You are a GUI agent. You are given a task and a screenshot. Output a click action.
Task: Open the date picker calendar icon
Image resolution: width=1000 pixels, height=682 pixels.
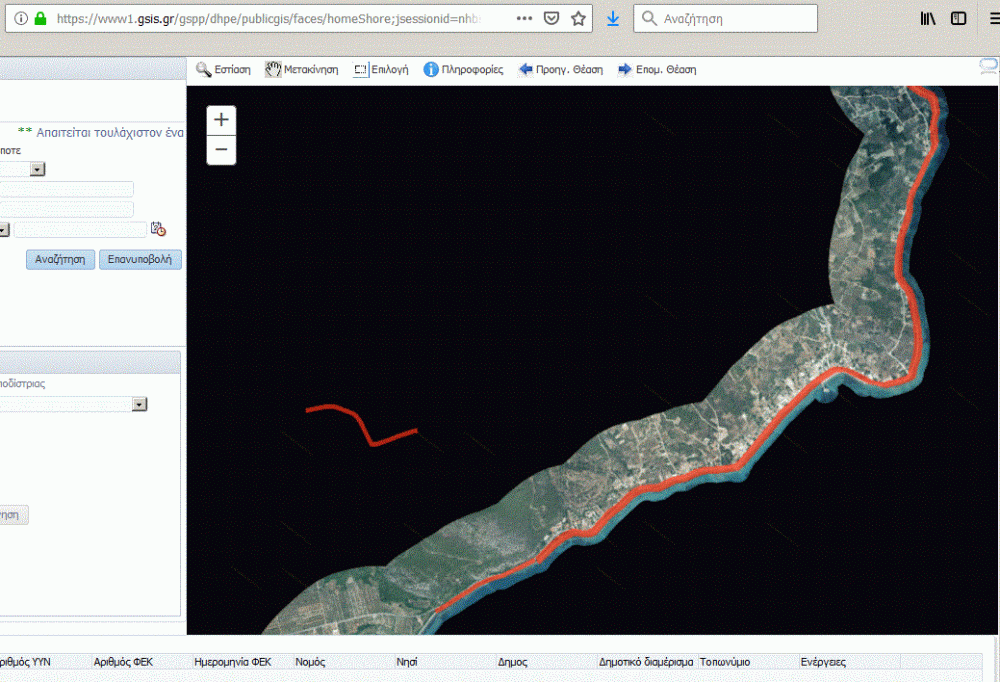(x=158, y=229)
